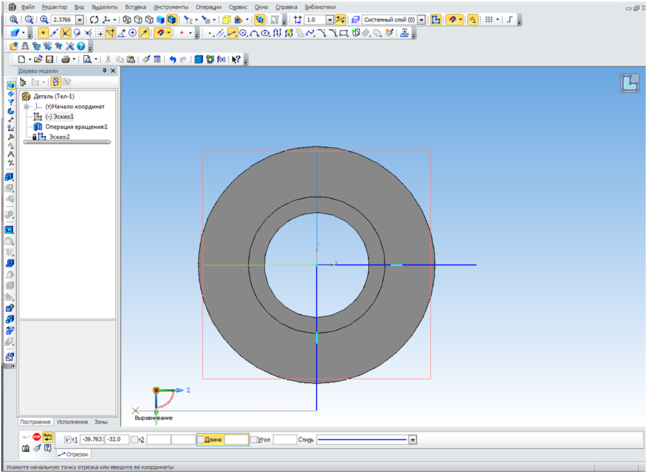Select the circle tool icon

coord(243,33)
